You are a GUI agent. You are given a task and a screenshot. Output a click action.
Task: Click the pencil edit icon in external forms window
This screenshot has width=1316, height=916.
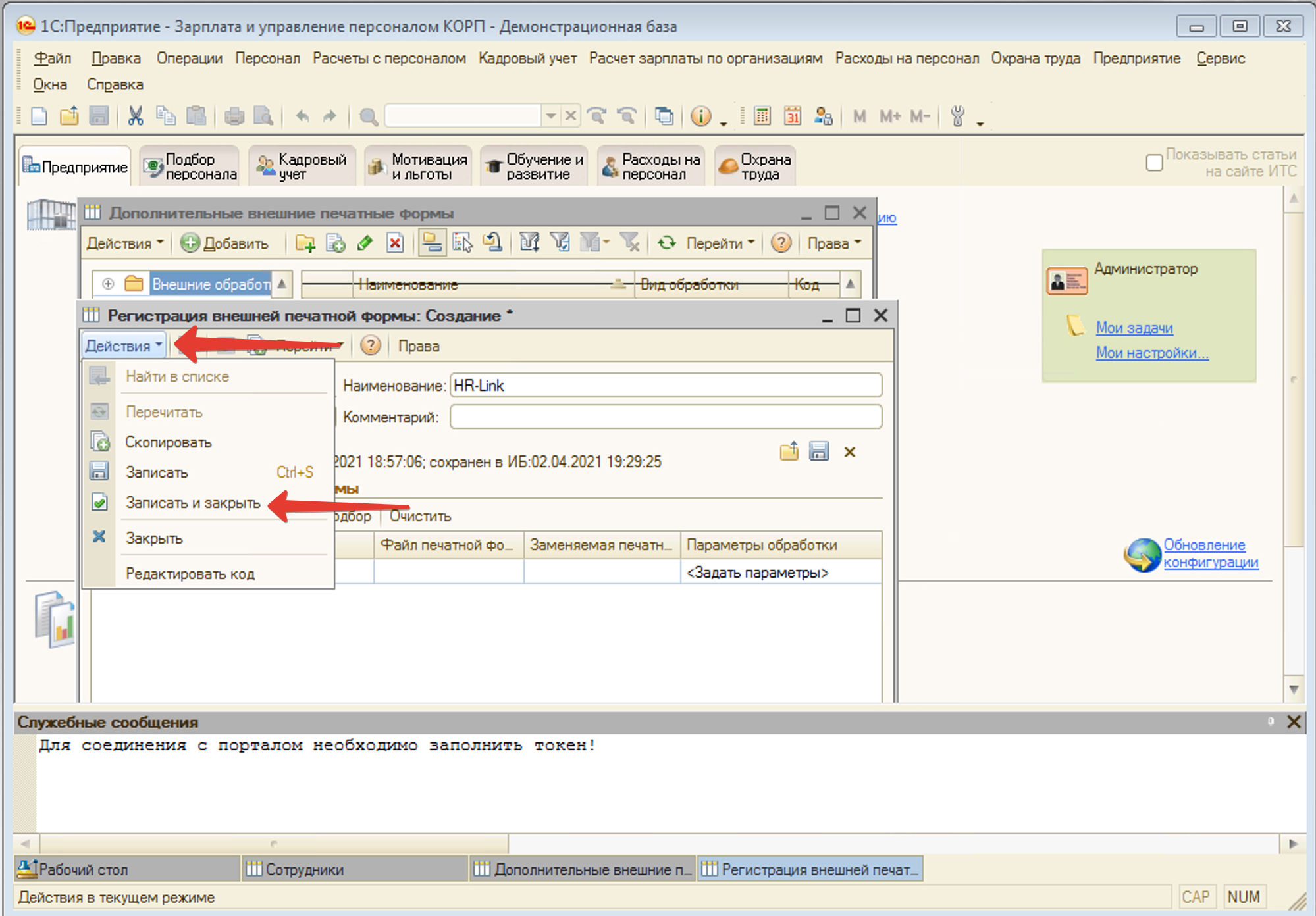pyautogui.click(x=365, y=243)
